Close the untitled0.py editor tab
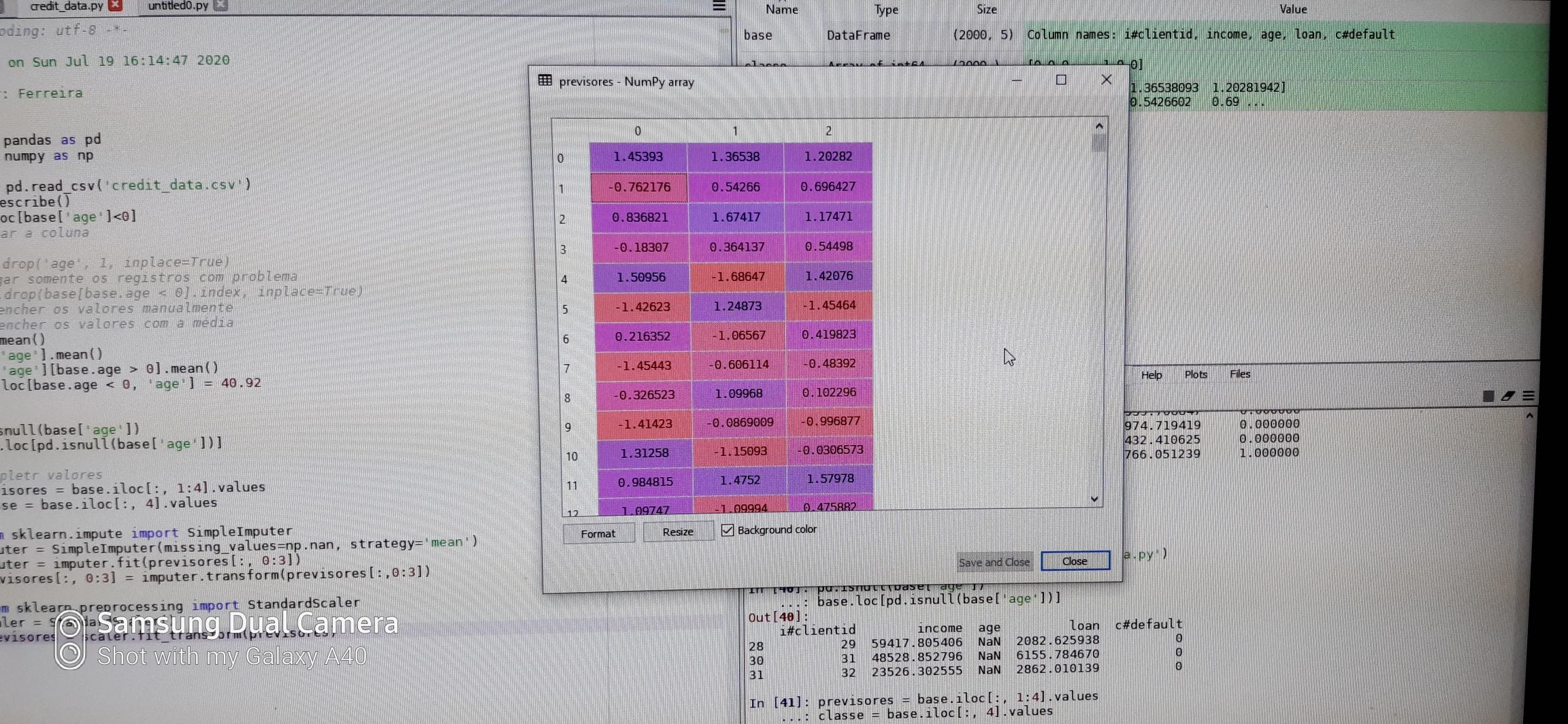1568x724 pixels. [x=220, y=5]
